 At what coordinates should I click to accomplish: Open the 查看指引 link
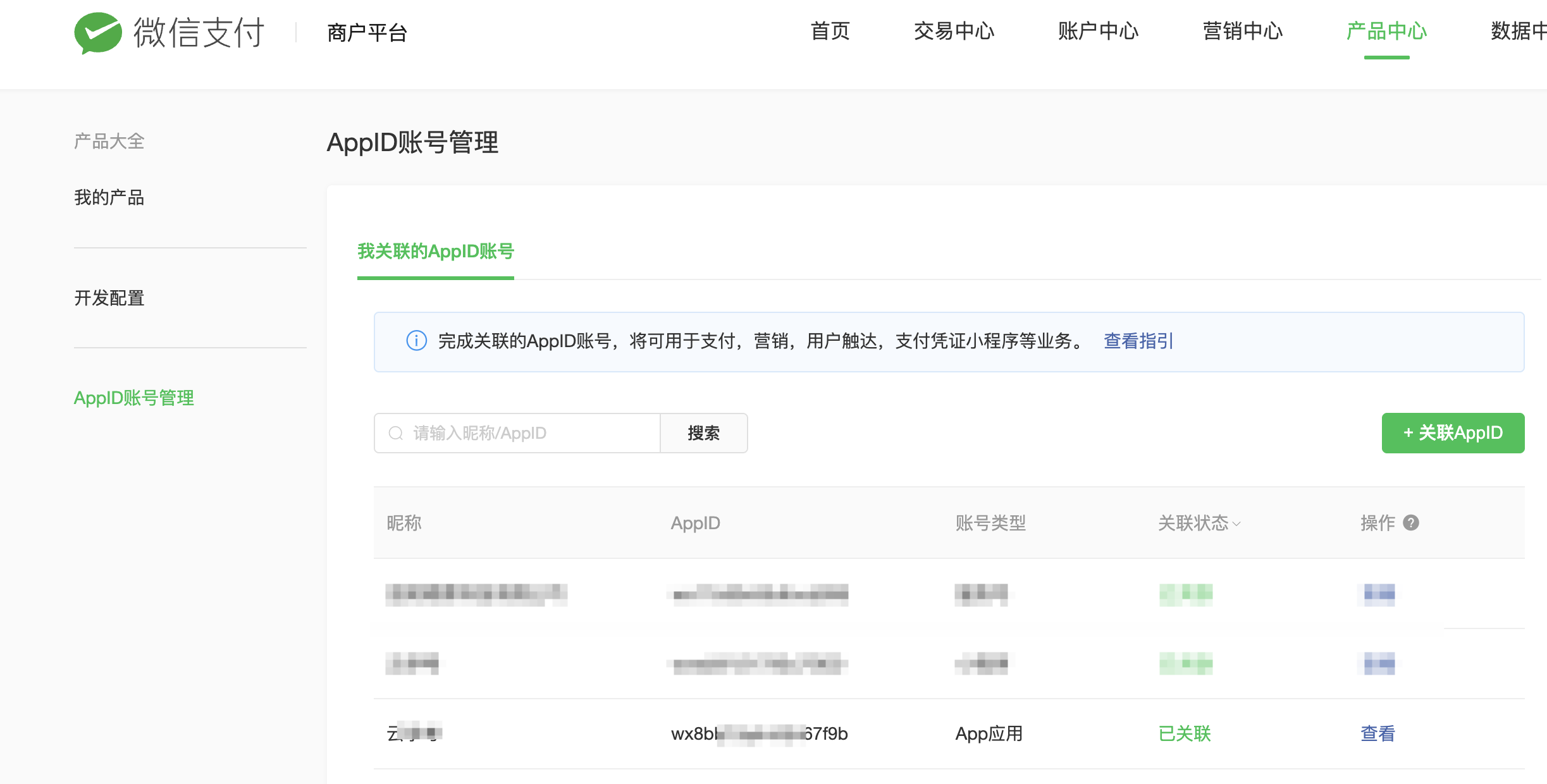coord(1138,341)
